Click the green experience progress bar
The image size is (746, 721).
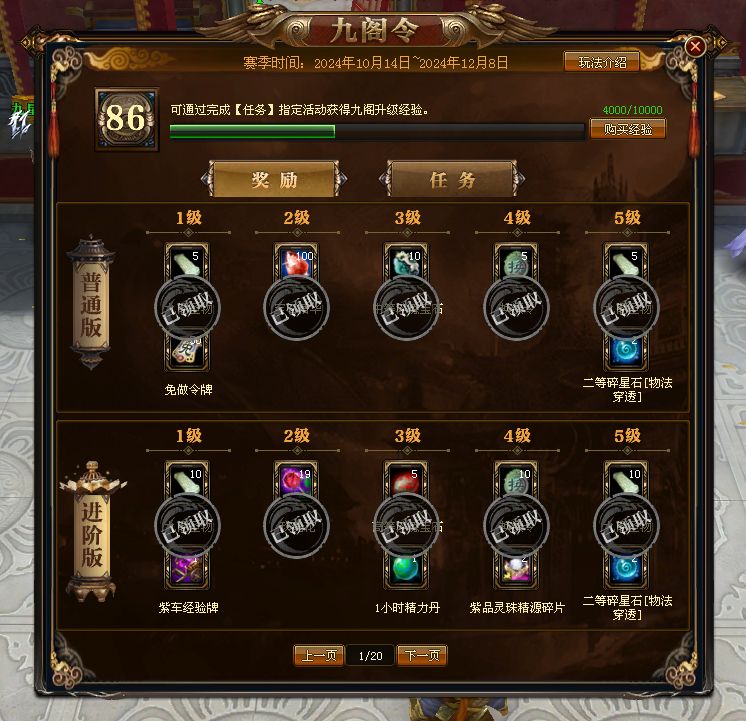click(x=377, y=131)
